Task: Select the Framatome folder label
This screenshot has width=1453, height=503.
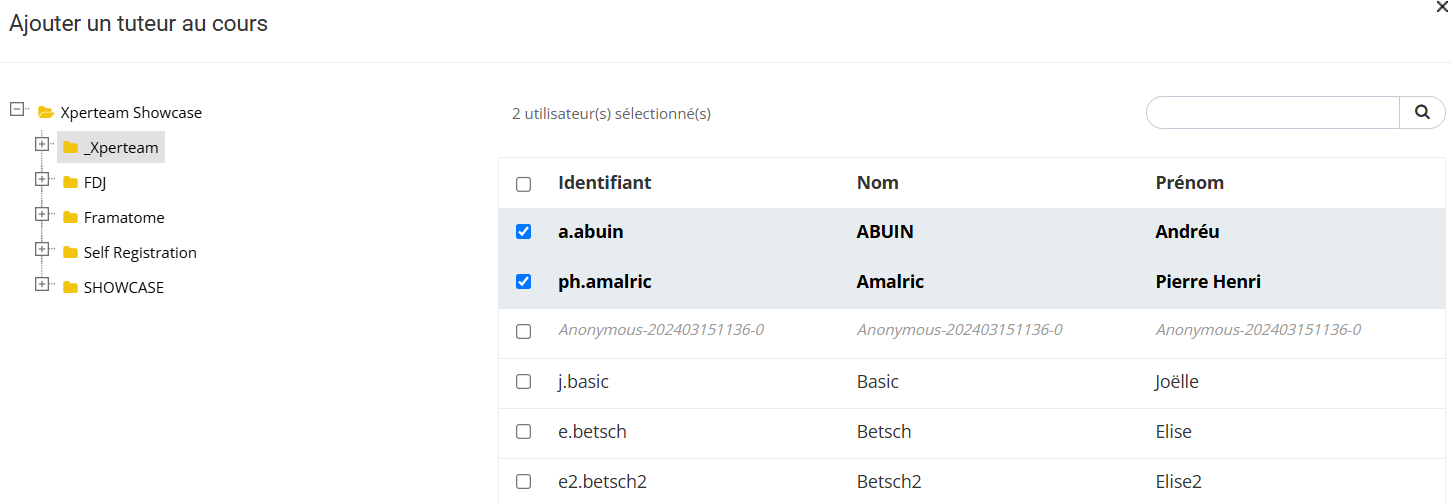Action: (124, 218)
